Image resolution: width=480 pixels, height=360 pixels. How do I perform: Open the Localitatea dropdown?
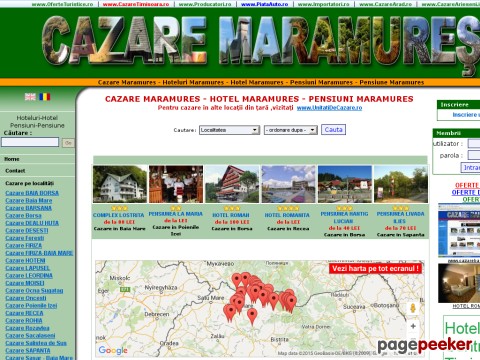tap(229, 130)
